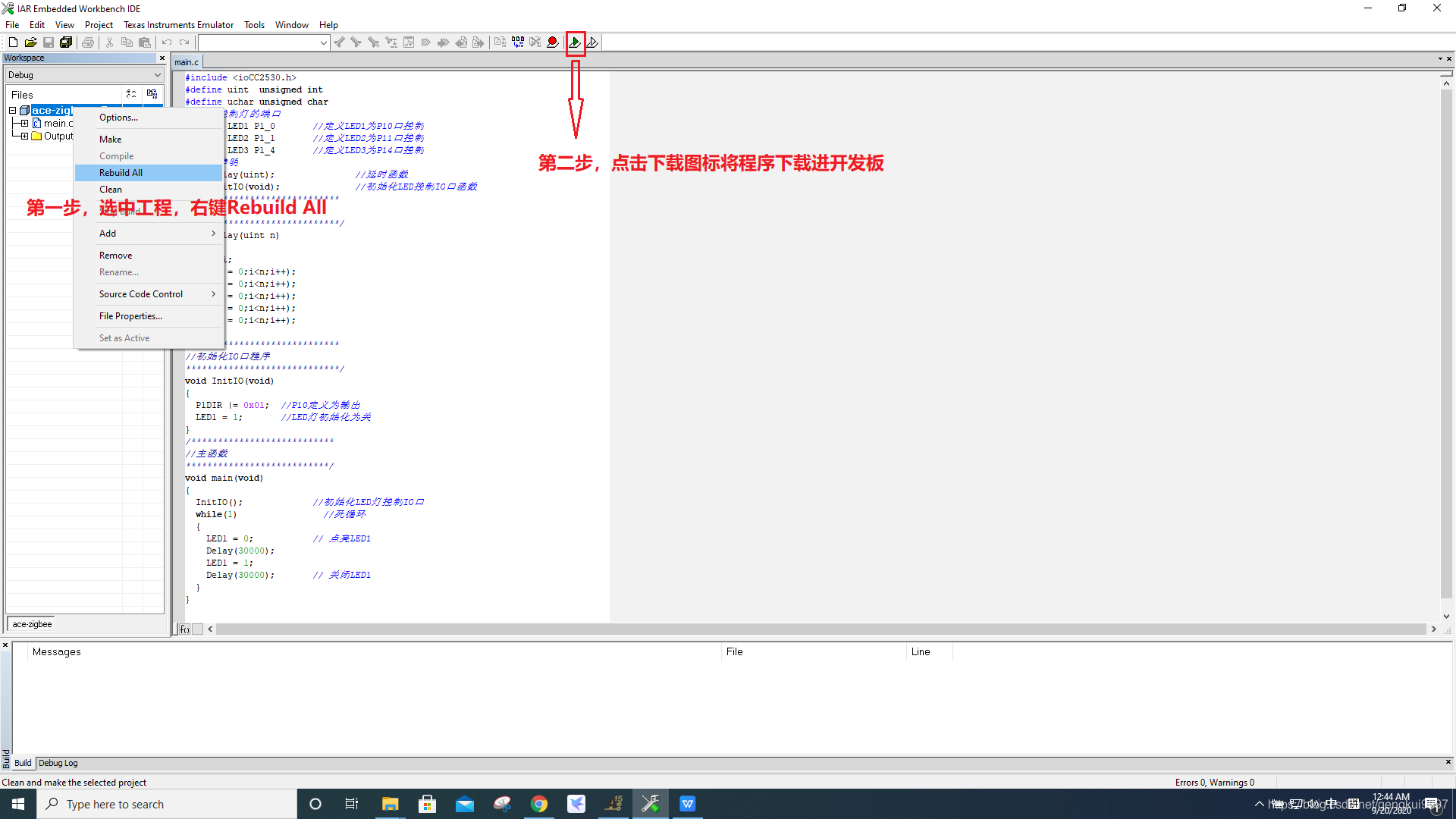Expand the Output folder node
1456x819 pixels.
(x=24, y=136)
